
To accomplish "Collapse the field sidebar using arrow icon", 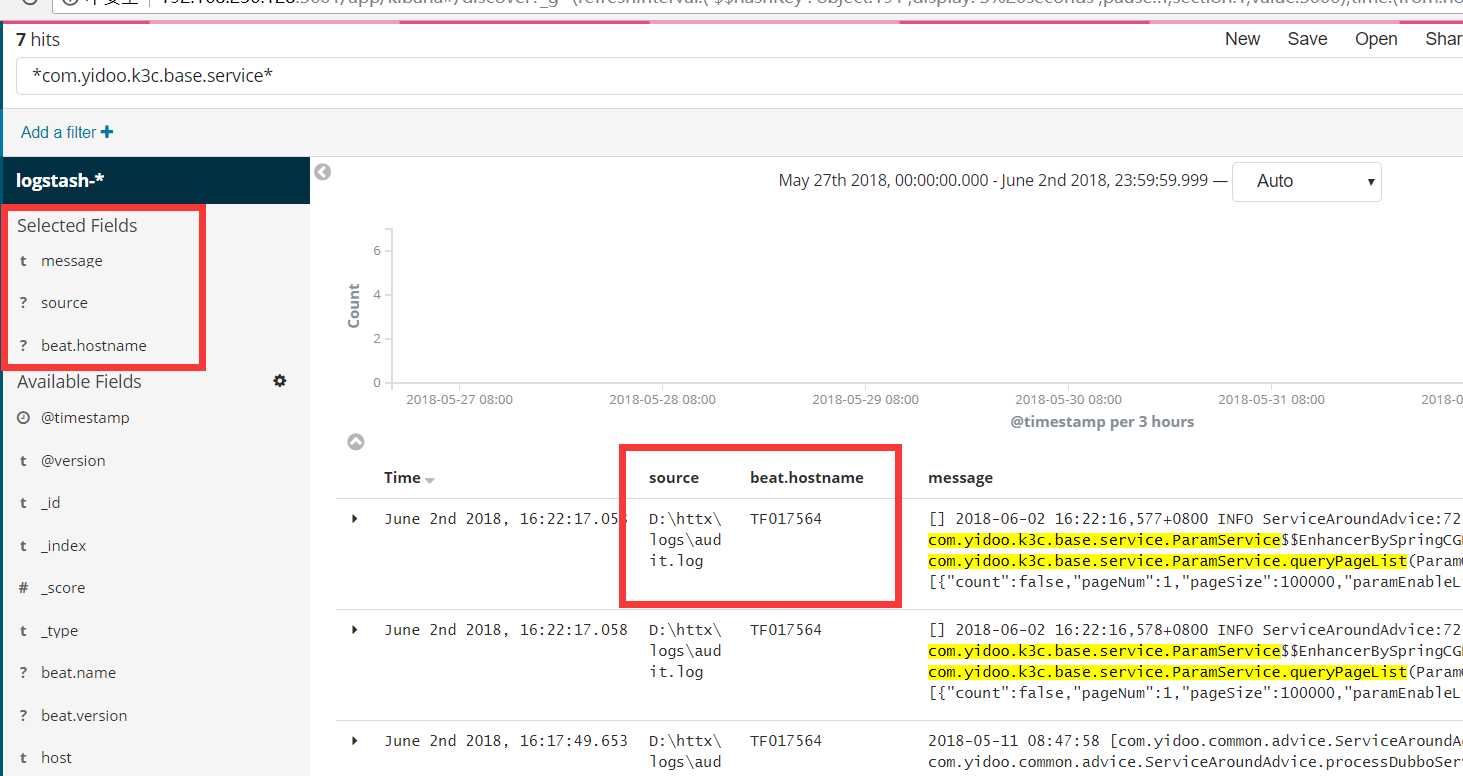I will (322, 172).
